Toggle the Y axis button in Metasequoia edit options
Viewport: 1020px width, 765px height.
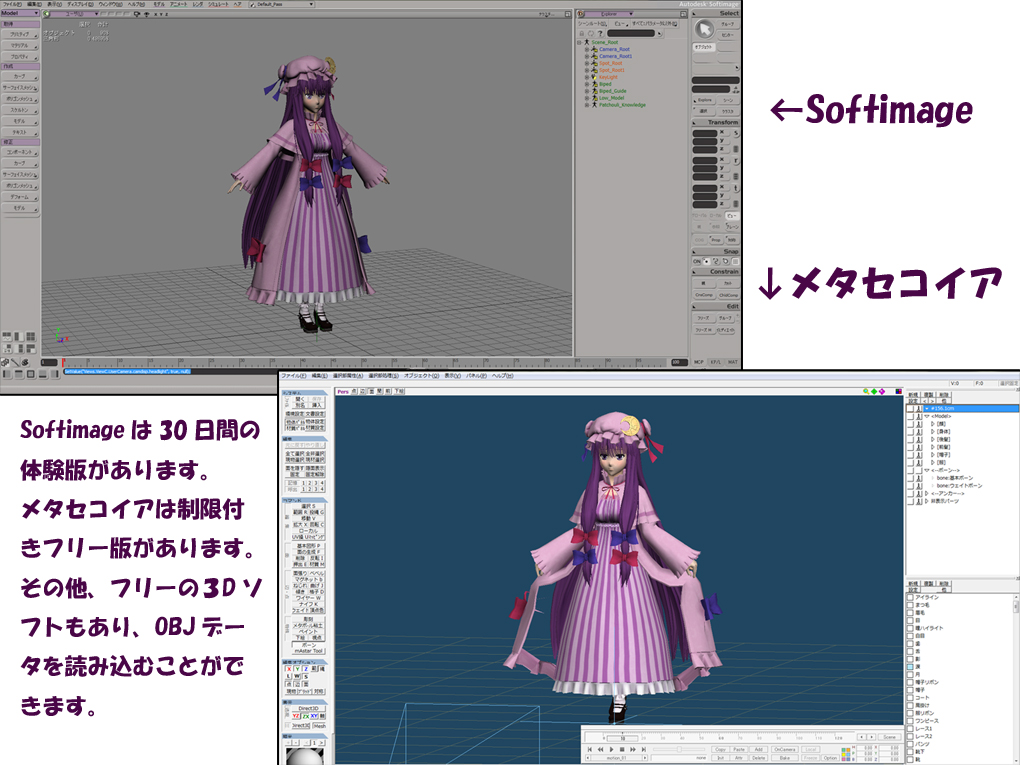297,669
